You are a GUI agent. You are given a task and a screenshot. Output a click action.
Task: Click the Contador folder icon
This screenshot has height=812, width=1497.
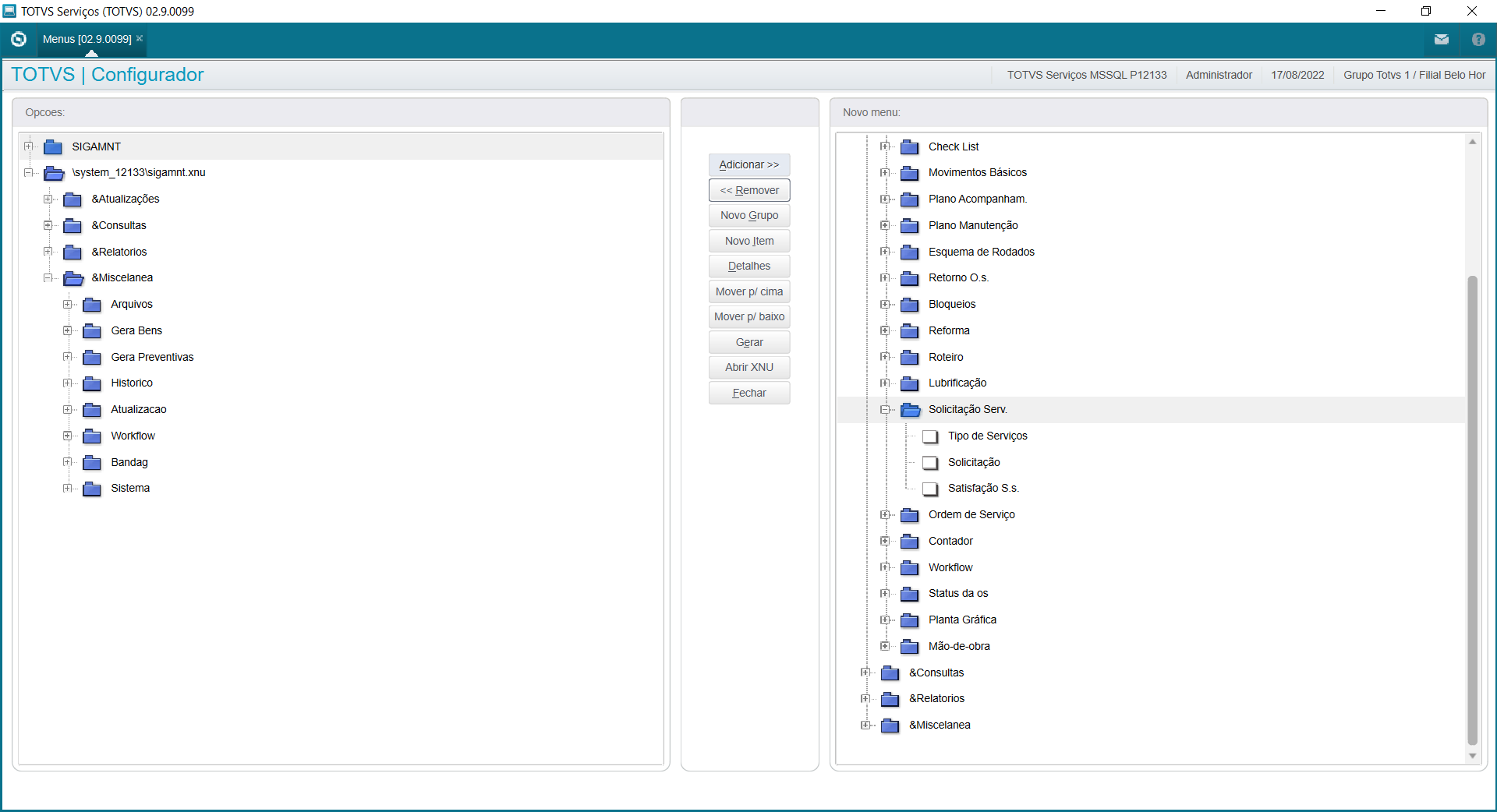pyautogui.click(x=910, y=542)
